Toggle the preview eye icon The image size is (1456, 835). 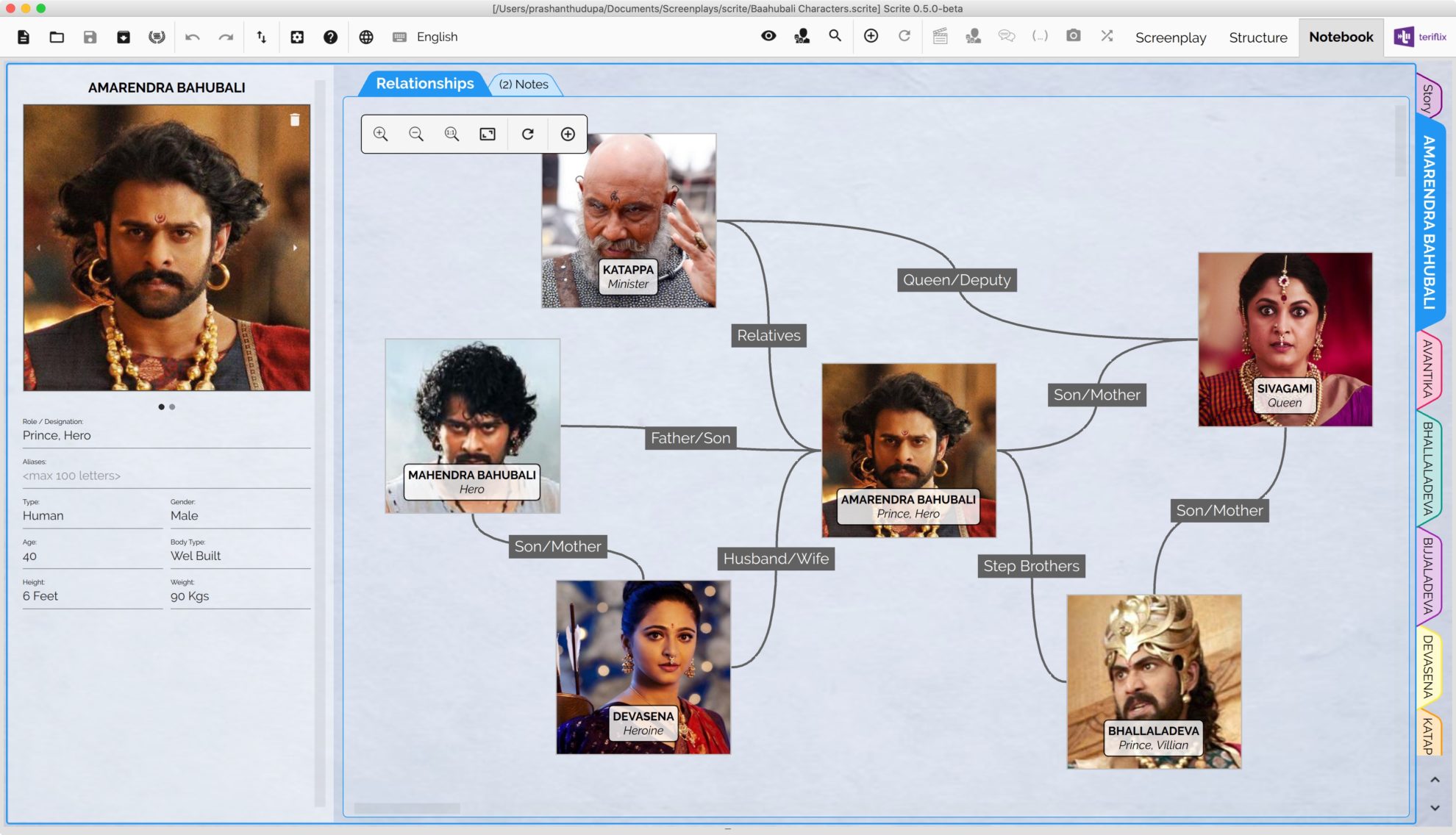pyautogui.click(x=768, y=35)
